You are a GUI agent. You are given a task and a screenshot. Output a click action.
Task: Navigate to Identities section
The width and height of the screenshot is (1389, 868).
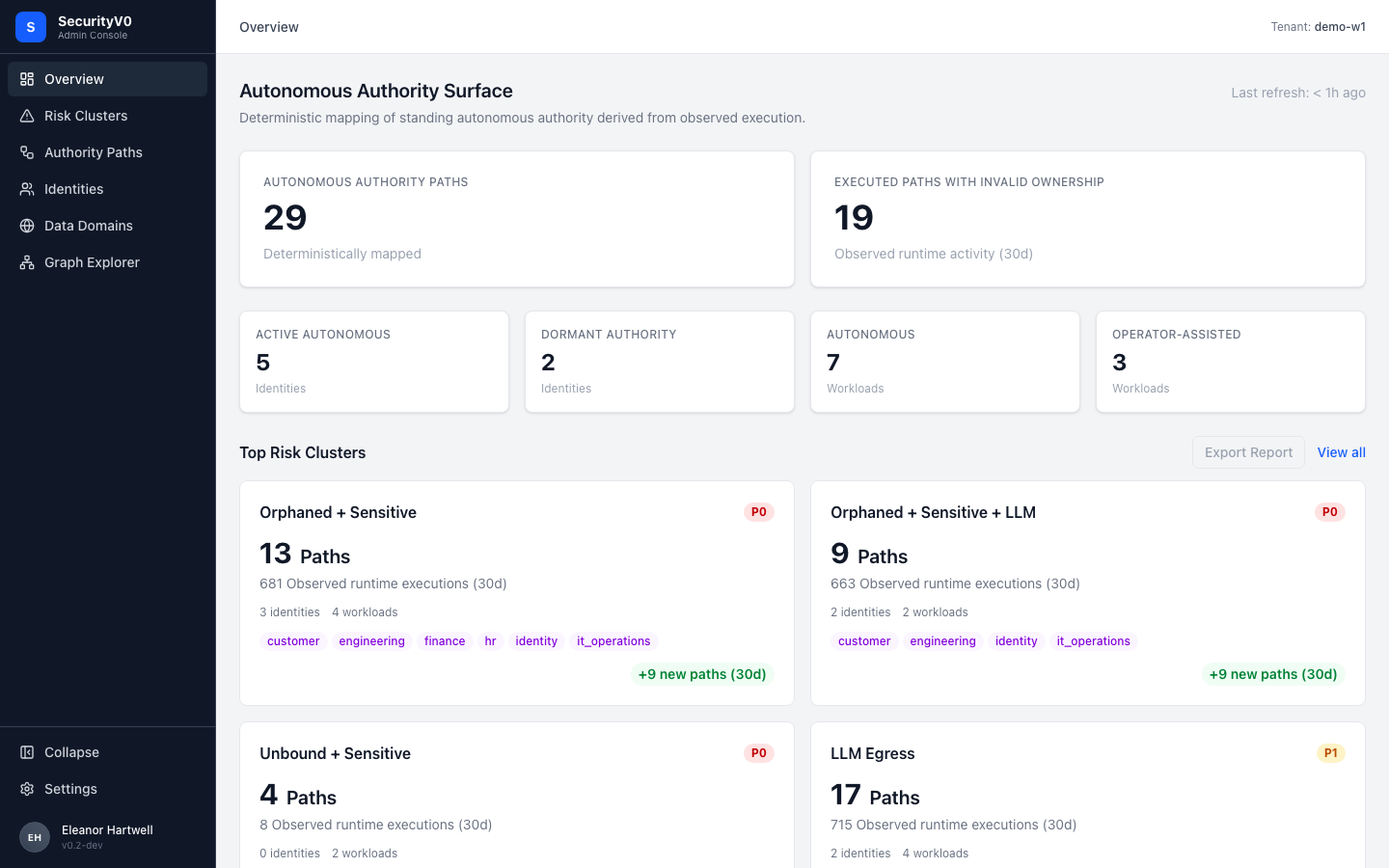pos(107,189)
